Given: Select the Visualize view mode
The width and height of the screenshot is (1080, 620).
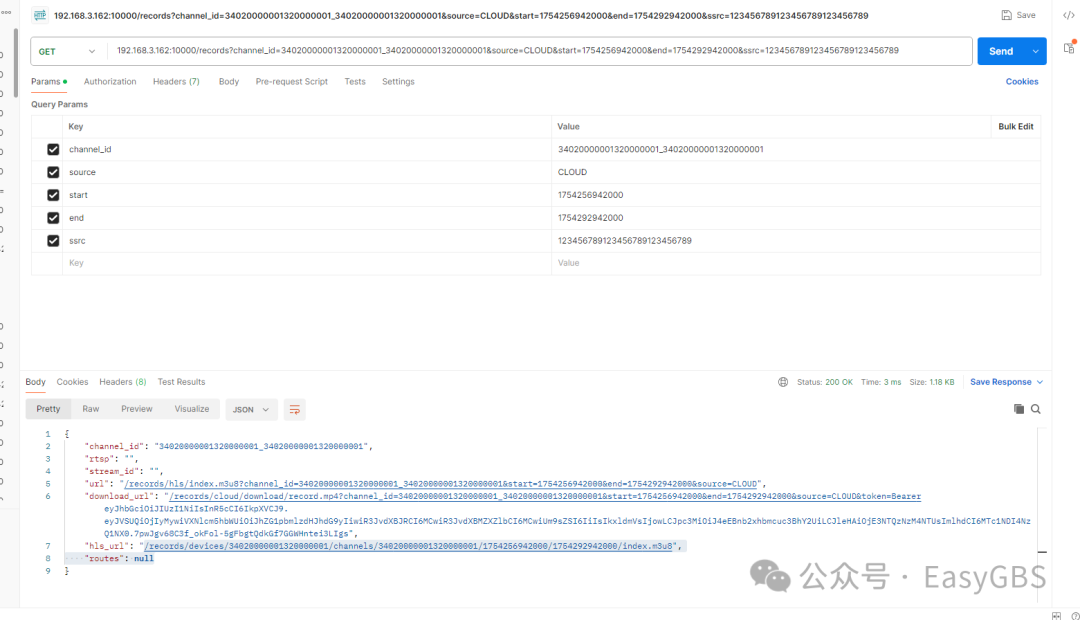Looking at the screenshot, I should 191,409.
